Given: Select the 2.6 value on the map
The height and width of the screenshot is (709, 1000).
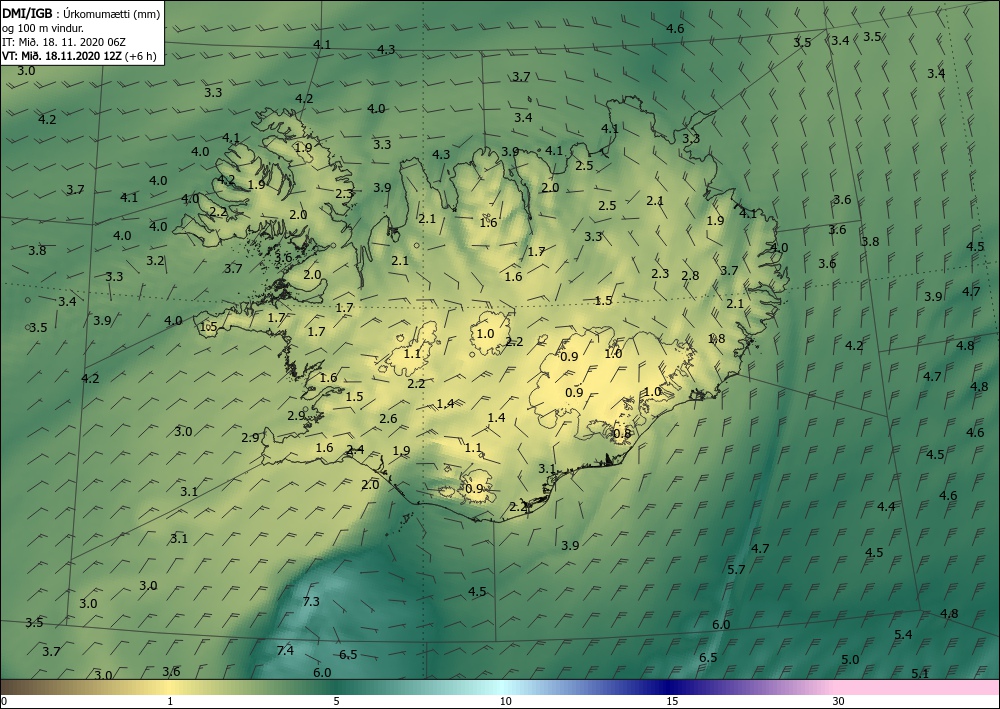Looking at the screenshot, I should [388, 419].
